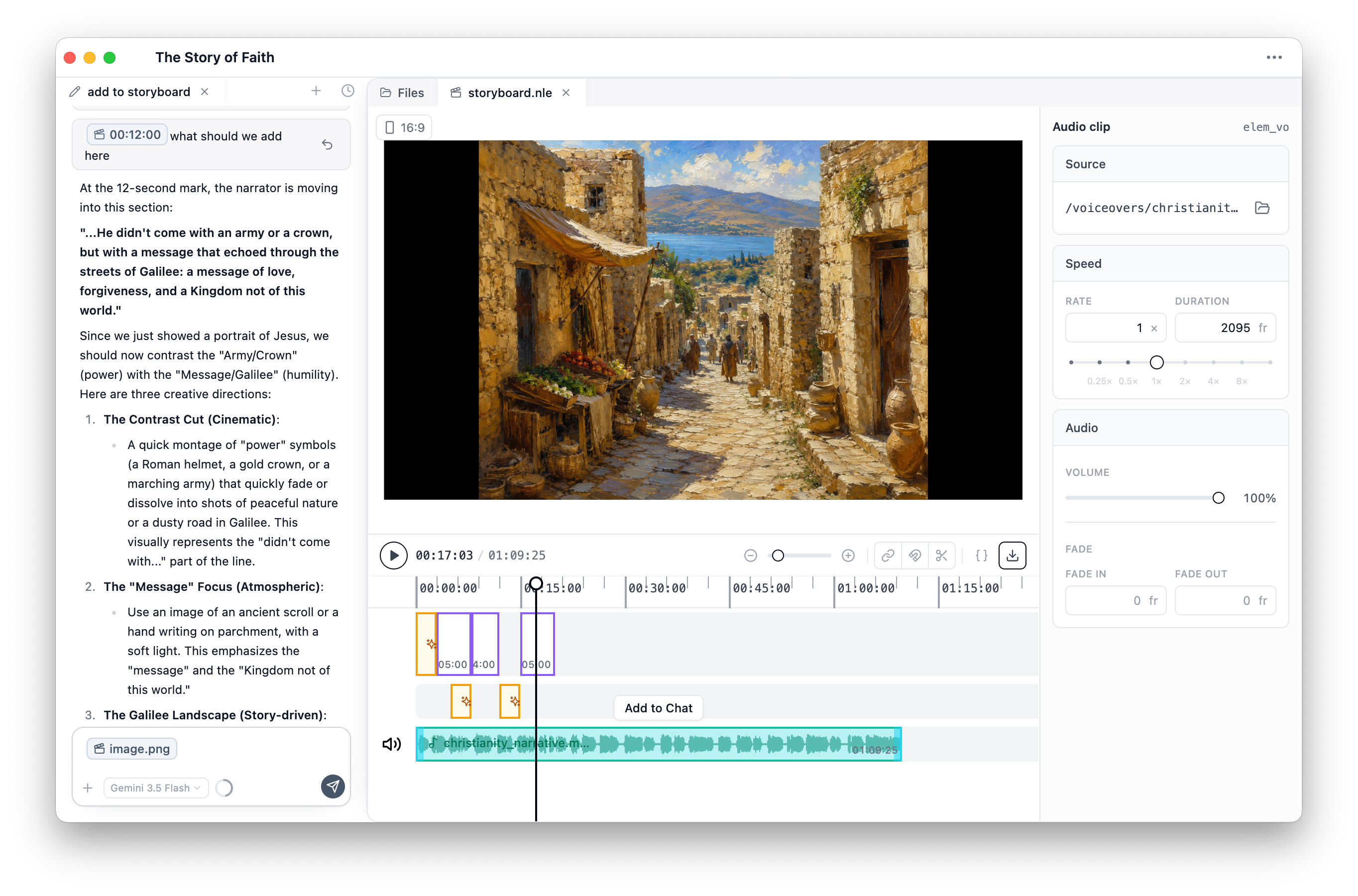The height and width of the screenshot is (896, 1358).
Task: Click the playhead handle on the ruler
Action: pos(536,583)
